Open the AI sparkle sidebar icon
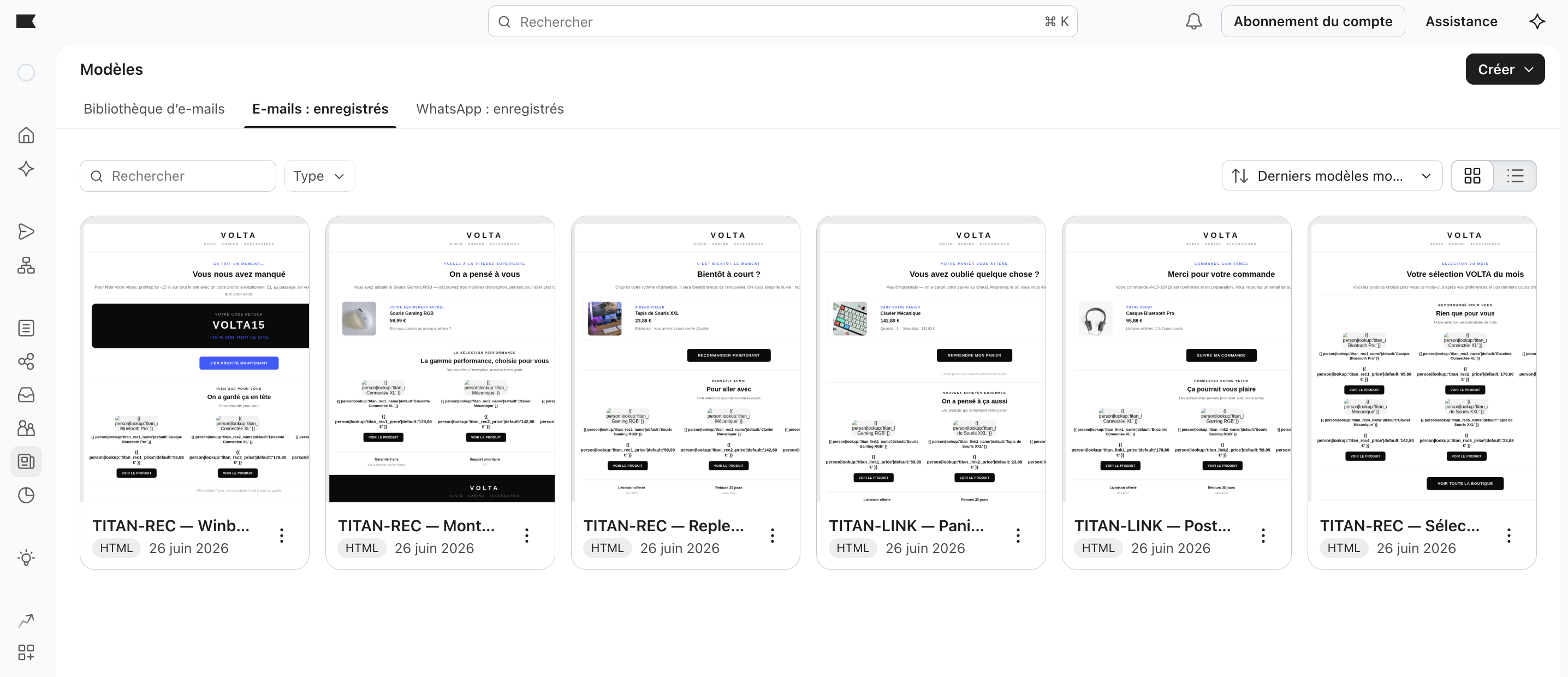The height and width of the screenshot is (677, 1568). coord(26,169)
